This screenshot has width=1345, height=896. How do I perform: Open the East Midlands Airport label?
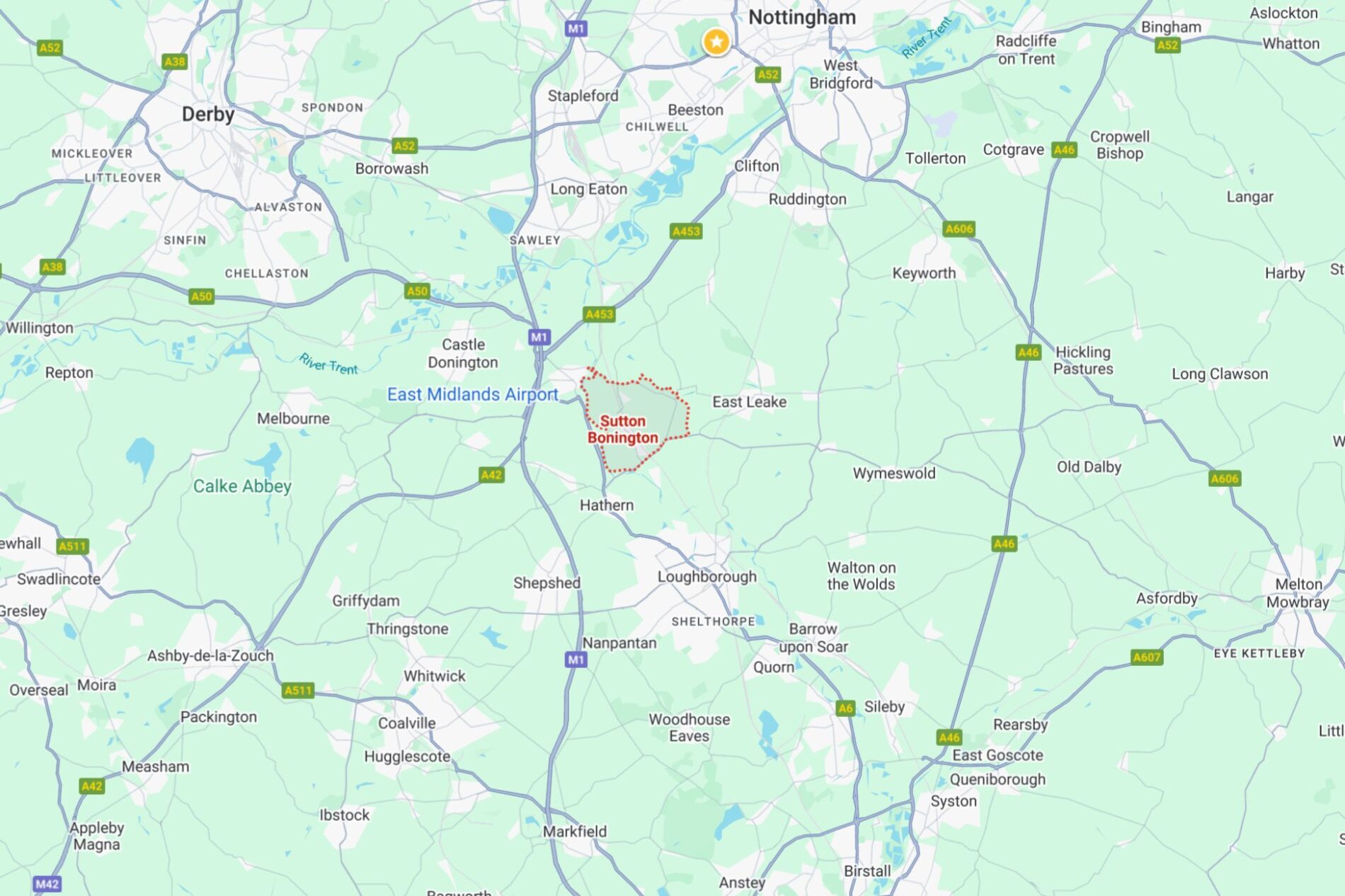(472, 394)
